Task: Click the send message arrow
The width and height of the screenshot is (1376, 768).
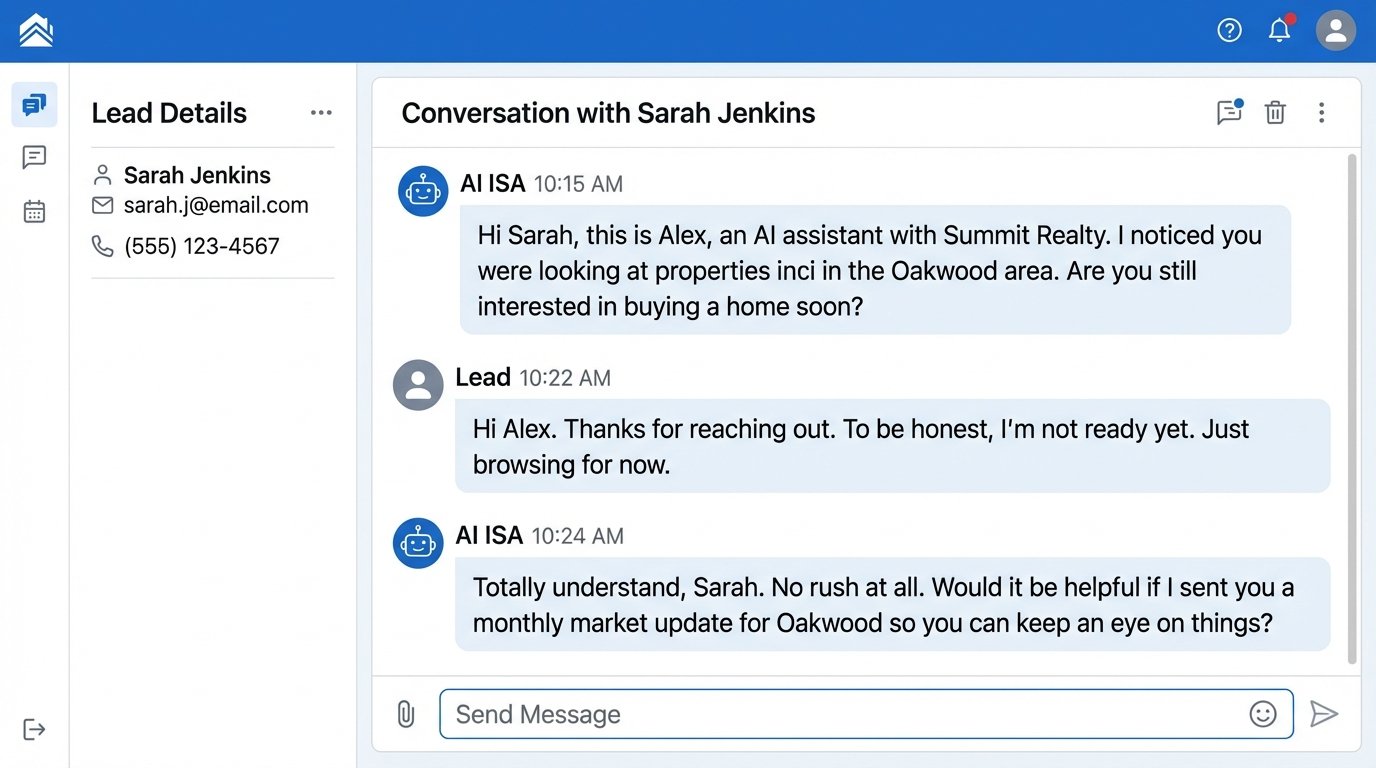Action: point(1324,714)
